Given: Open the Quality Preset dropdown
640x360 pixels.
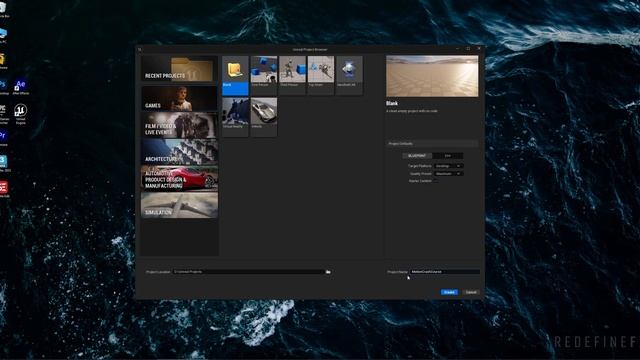Looking at the screenshot, I should pos(448,174).
